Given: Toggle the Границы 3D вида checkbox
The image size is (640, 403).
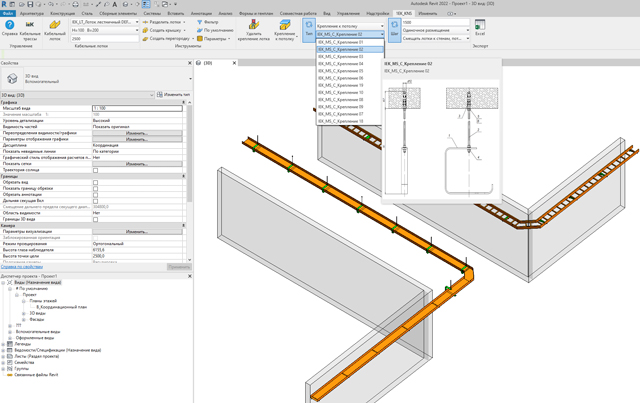Looking at the screenshot, I should pyautogui.click(x=96, y=219).
